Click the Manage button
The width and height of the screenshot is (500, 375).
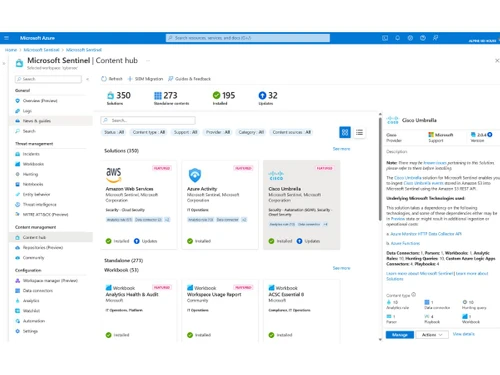(x=400, y=334)
